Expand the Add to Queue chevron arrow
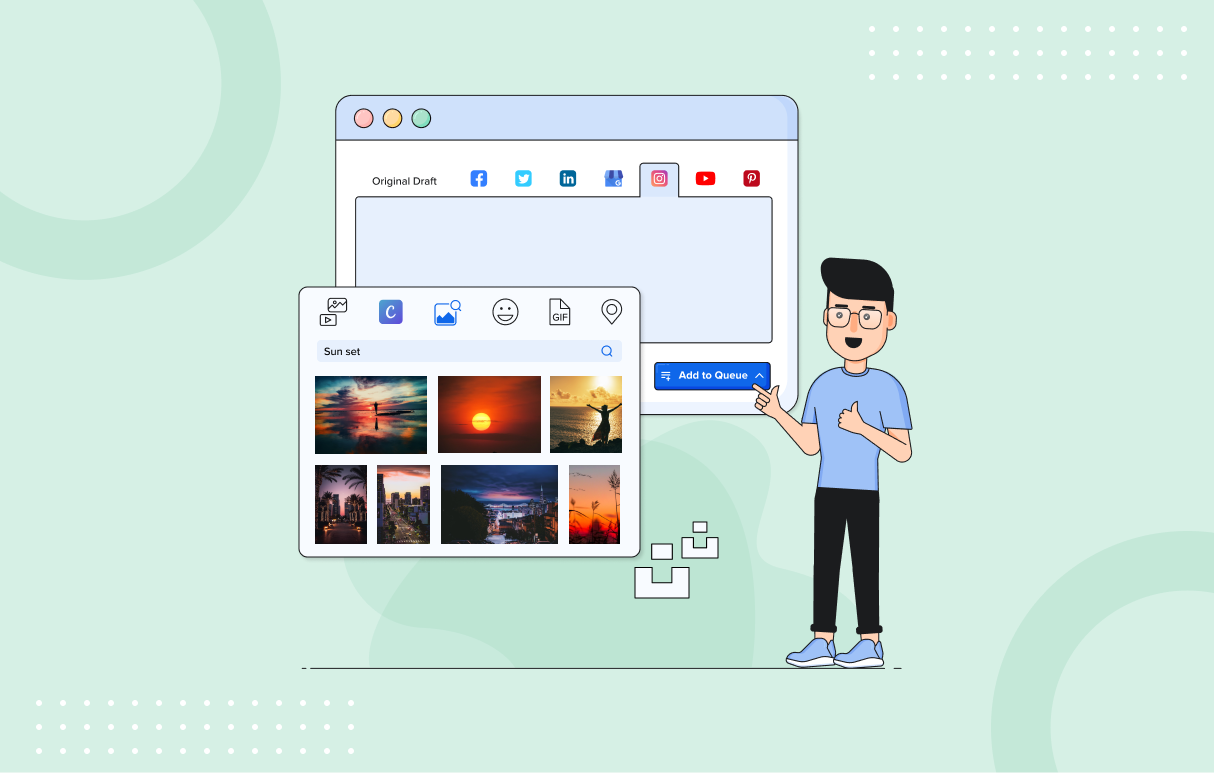Viewport: 1214px width, 773px height. tap(760, 376)
